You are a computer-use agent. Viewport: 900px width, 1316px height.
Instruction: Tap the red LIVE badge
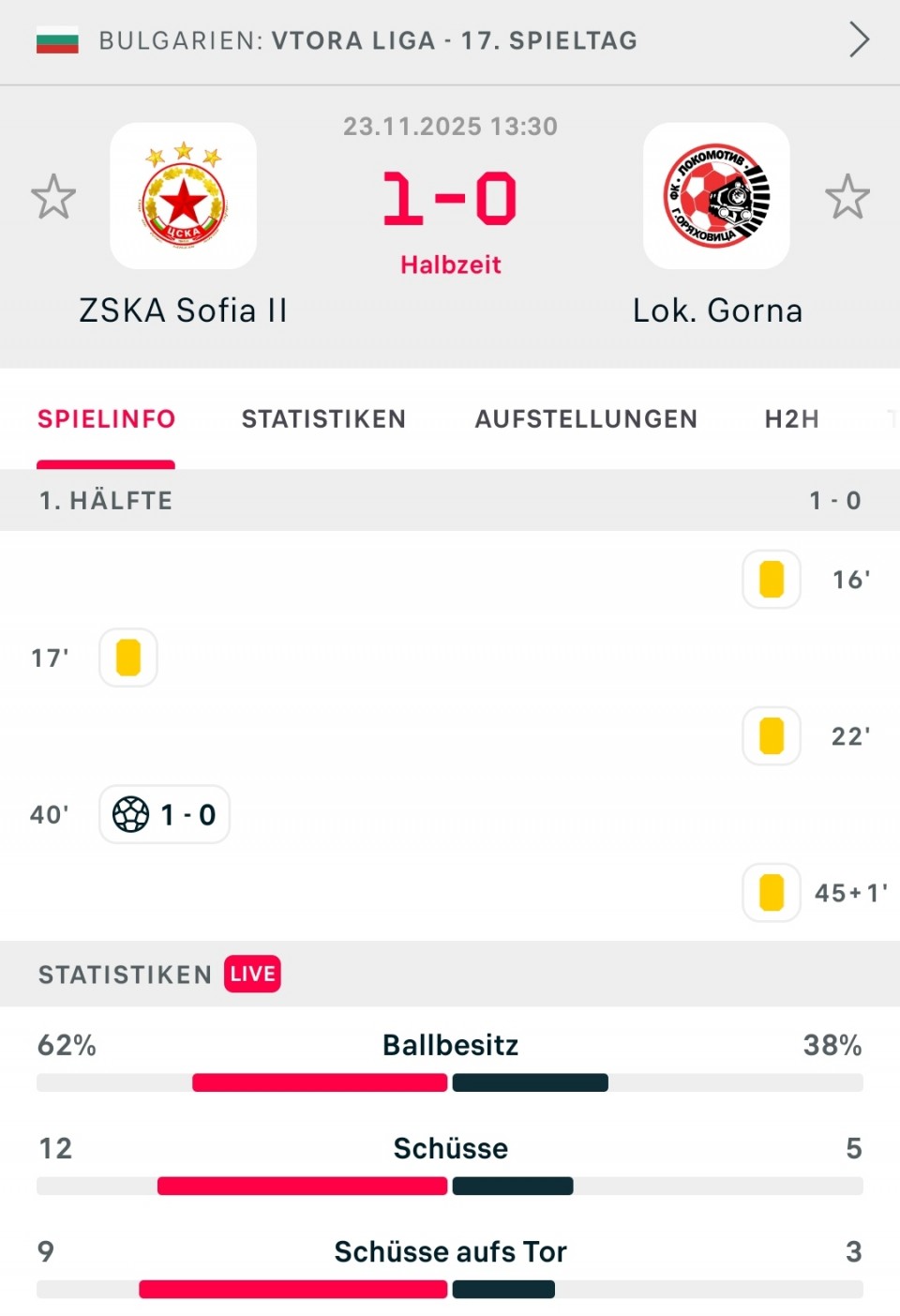pyautogui.click(x=252, y=974)
